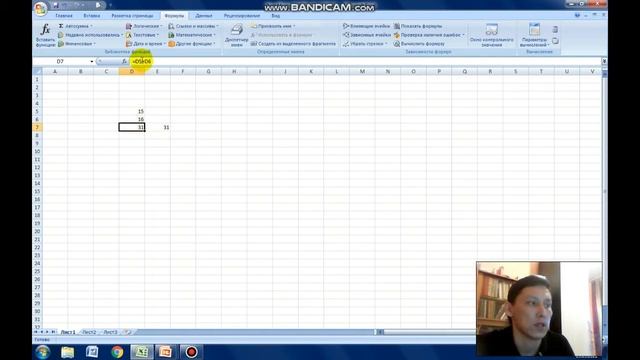Switch to the Главная tab
This screenshot has width=640, height=360.
click(64, 16)
